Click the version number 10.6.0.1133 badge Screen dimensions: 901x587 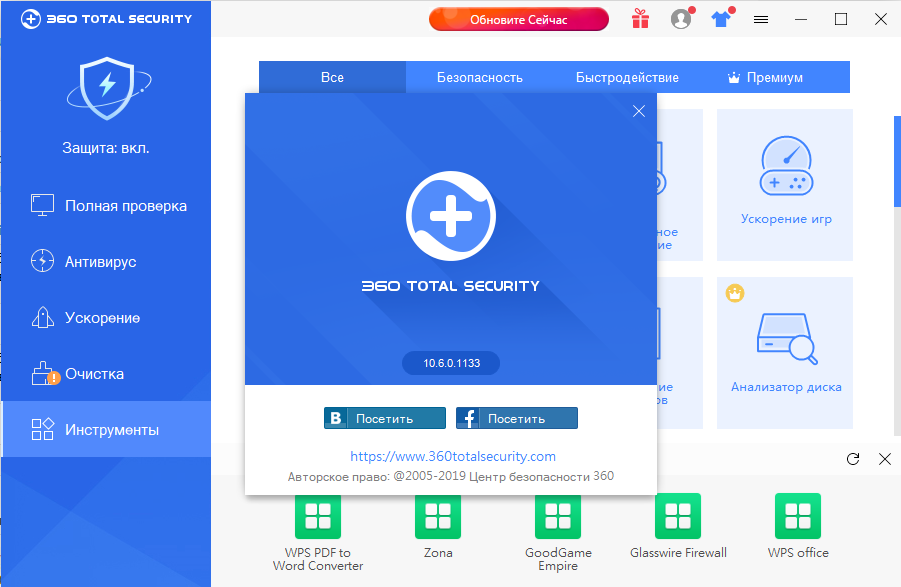[451, 363]
